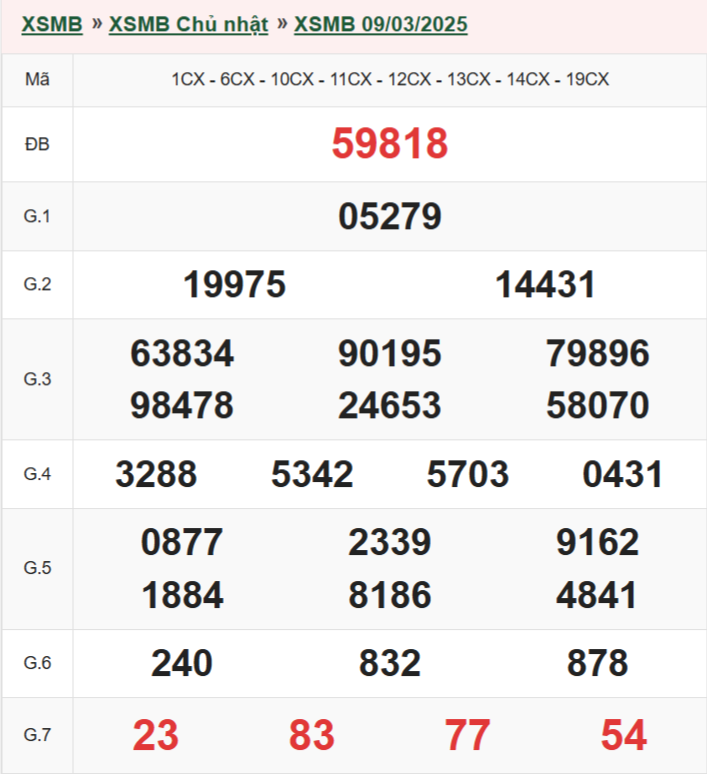Select the G.2 row label
The image size is (707, 774).
click(38, 284)
